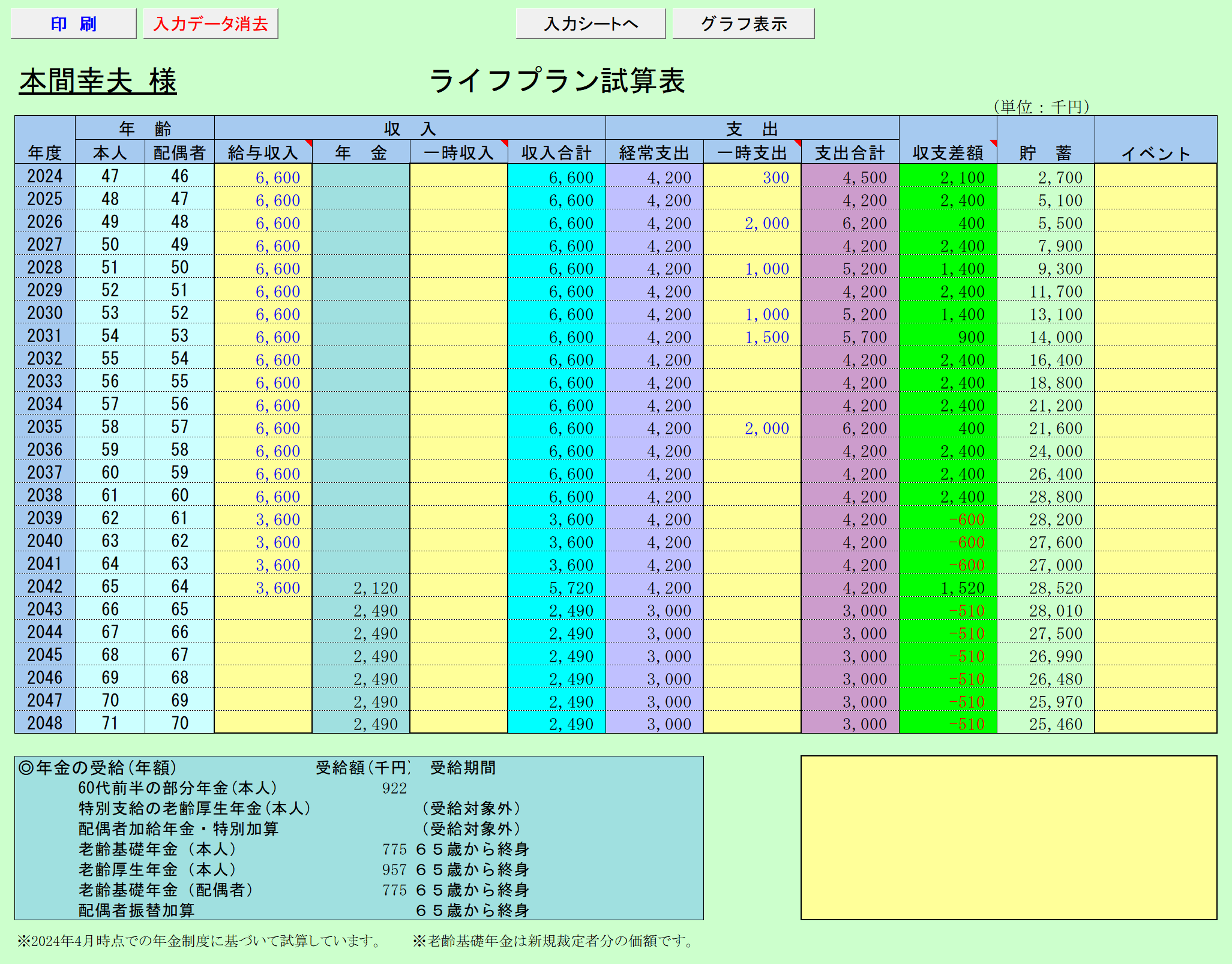1232x964 pixels.
Task: Open the グラフ表示 graph view button
Action: 743,23
